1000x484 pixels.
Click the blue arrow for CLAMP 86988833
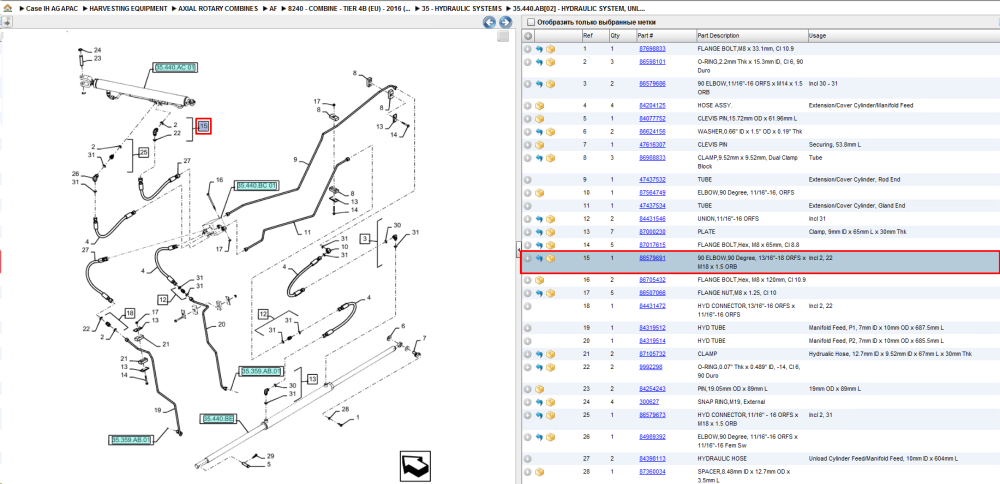tap(539, 158)
